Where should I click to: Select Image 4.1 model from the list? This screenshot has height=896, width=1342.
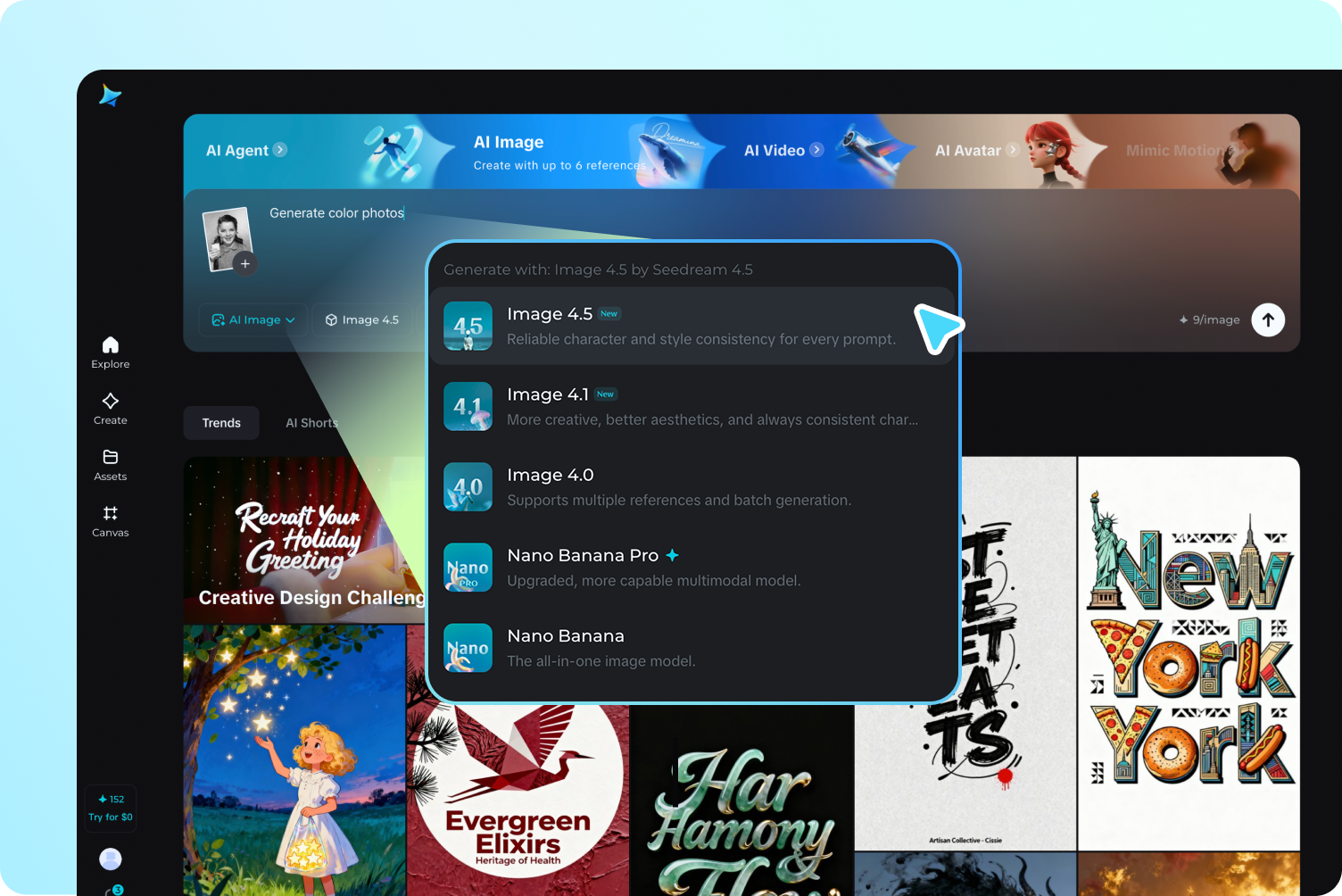[x=692, y=406]
